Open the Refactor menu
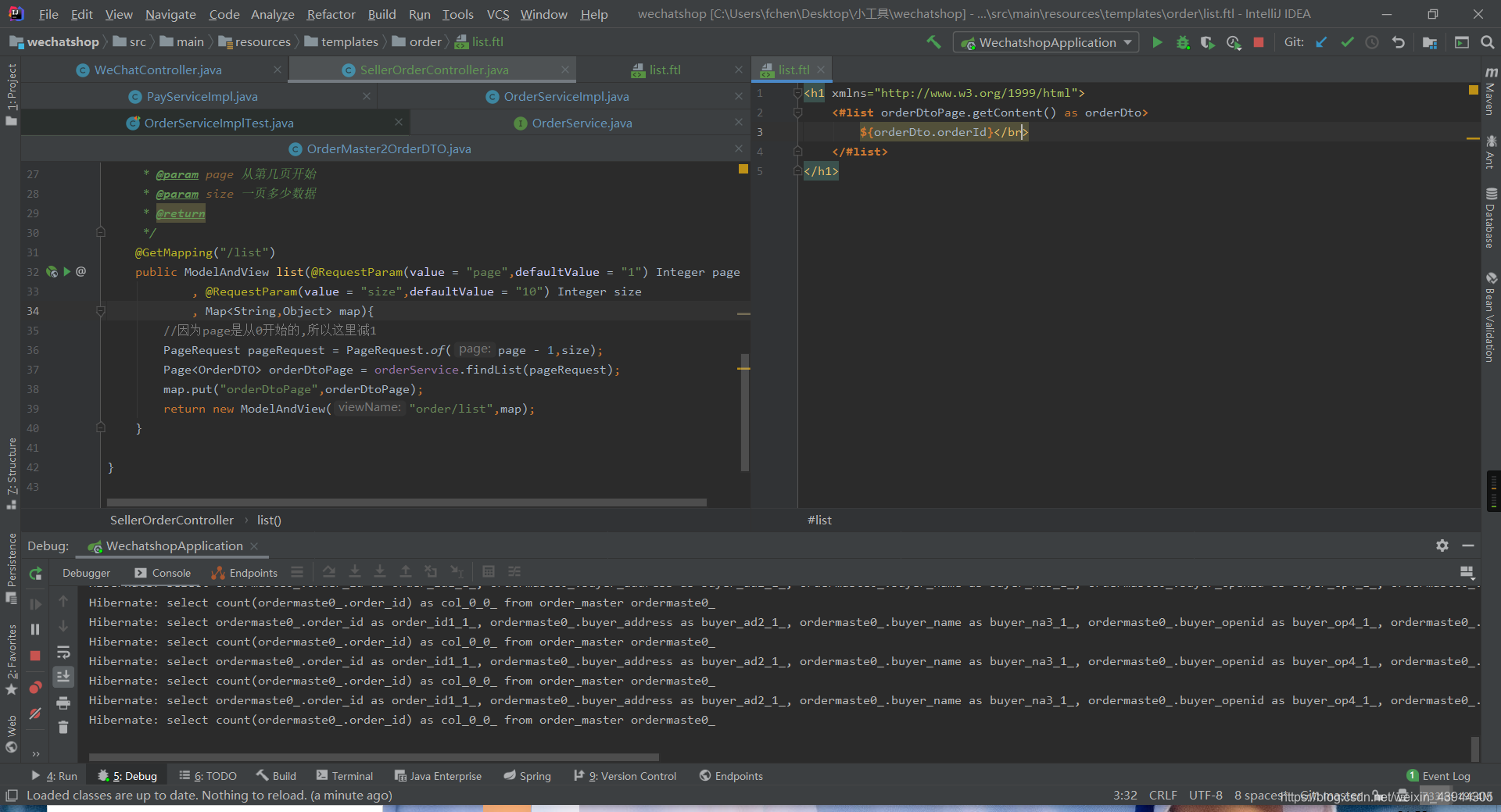 [331, 14]
